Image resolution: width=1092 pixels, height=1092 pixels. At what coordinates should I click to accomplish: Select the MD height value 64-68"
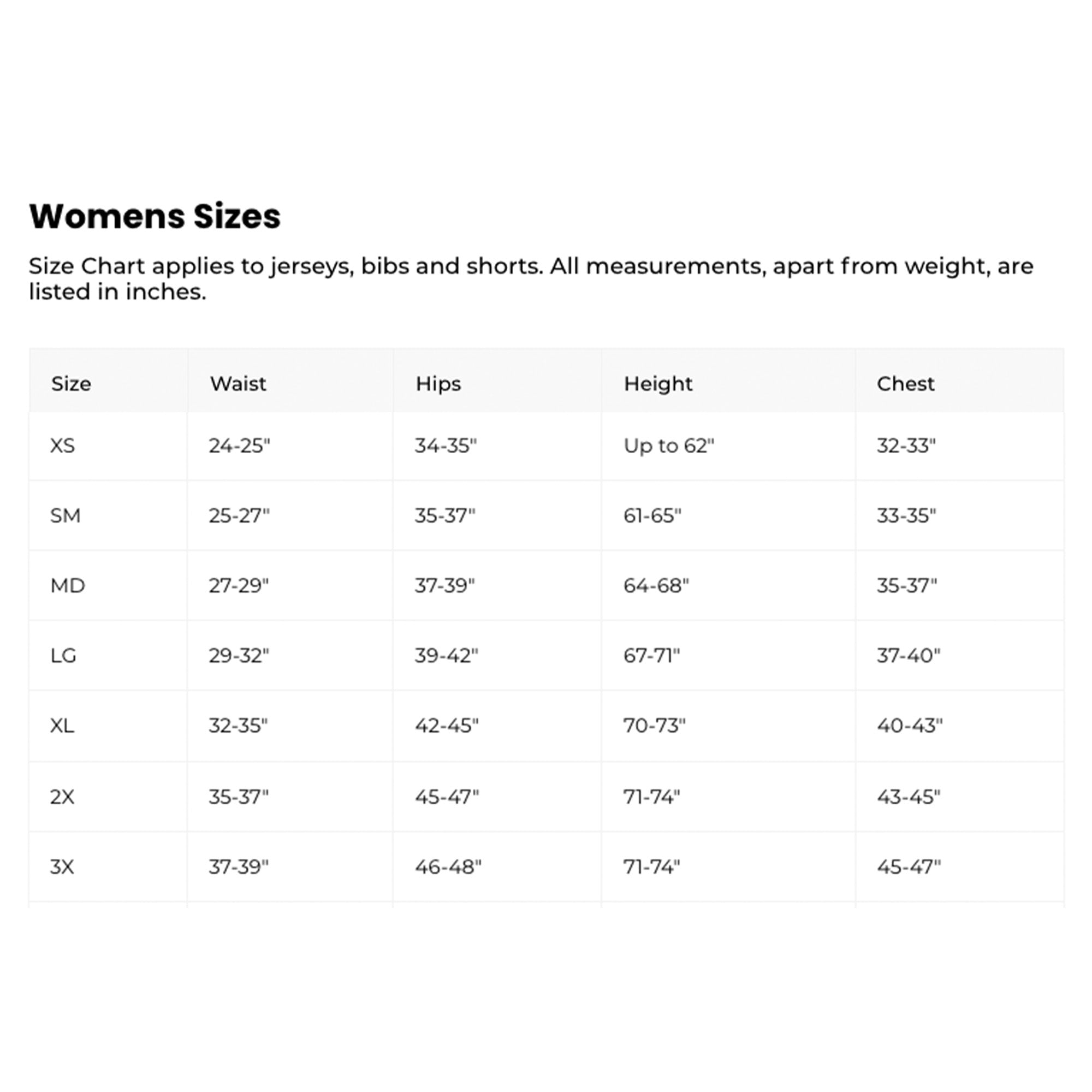[x=656, y=585]
